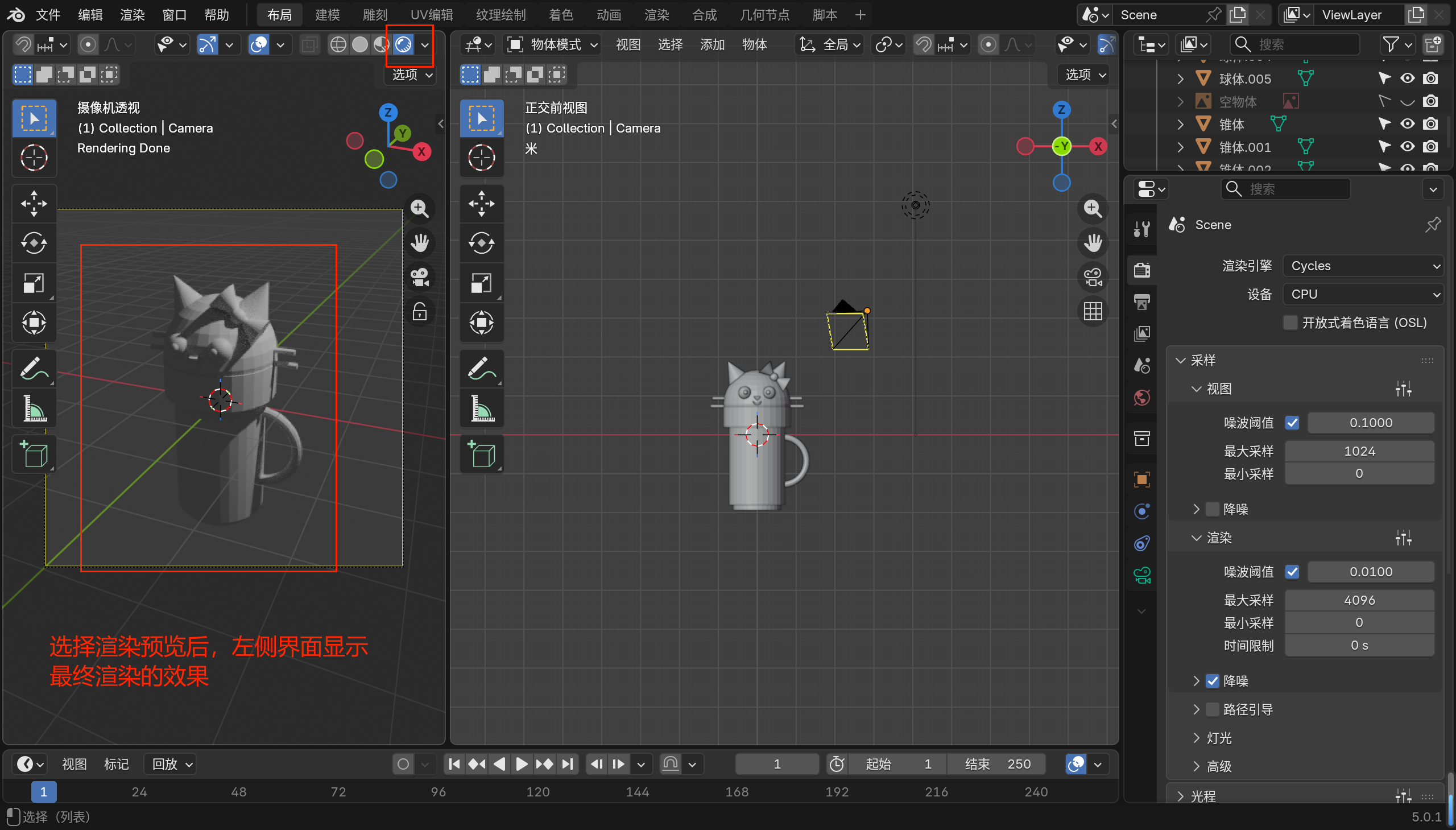Image resolution: width=1456 pixels, height=830 pixels.
Task: Enable Open Shading Language checkbox
Action: (1290, 323)
